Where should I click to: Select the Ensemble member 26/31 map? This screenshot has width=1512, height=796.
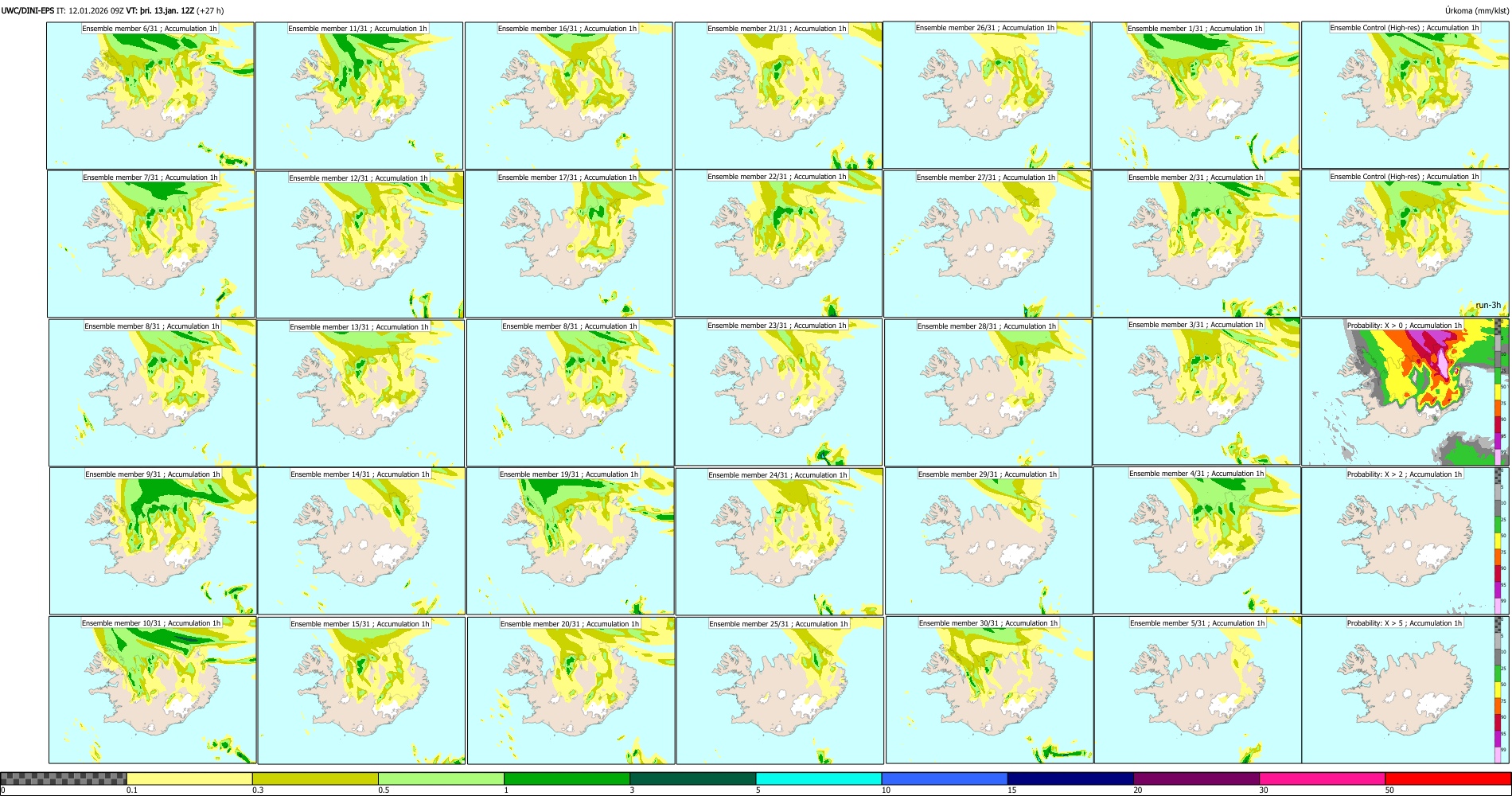pos(987,95)
